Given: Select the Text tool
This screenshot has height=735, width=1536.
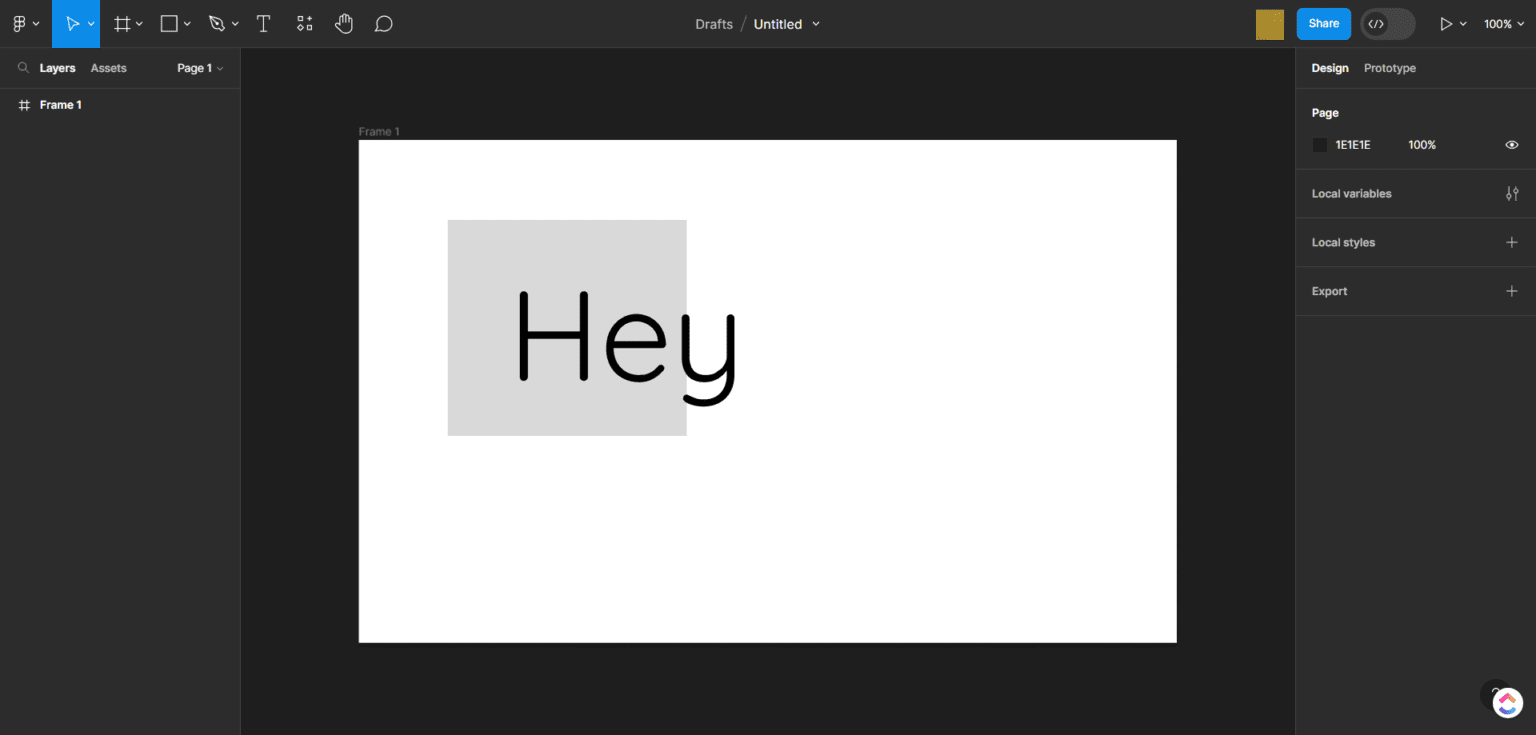Looking at the screenshot, I should [x=263, y=23].
